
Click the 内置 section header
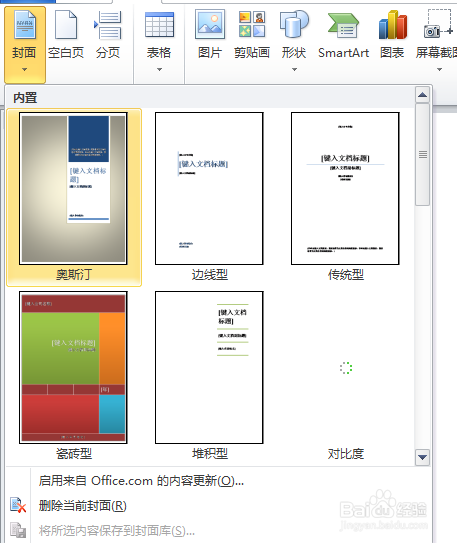(25, 98)
